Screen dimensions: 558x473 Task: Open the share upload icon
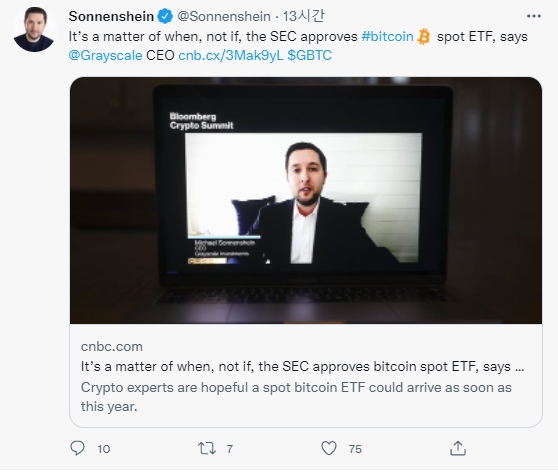(x=458, y=448)
